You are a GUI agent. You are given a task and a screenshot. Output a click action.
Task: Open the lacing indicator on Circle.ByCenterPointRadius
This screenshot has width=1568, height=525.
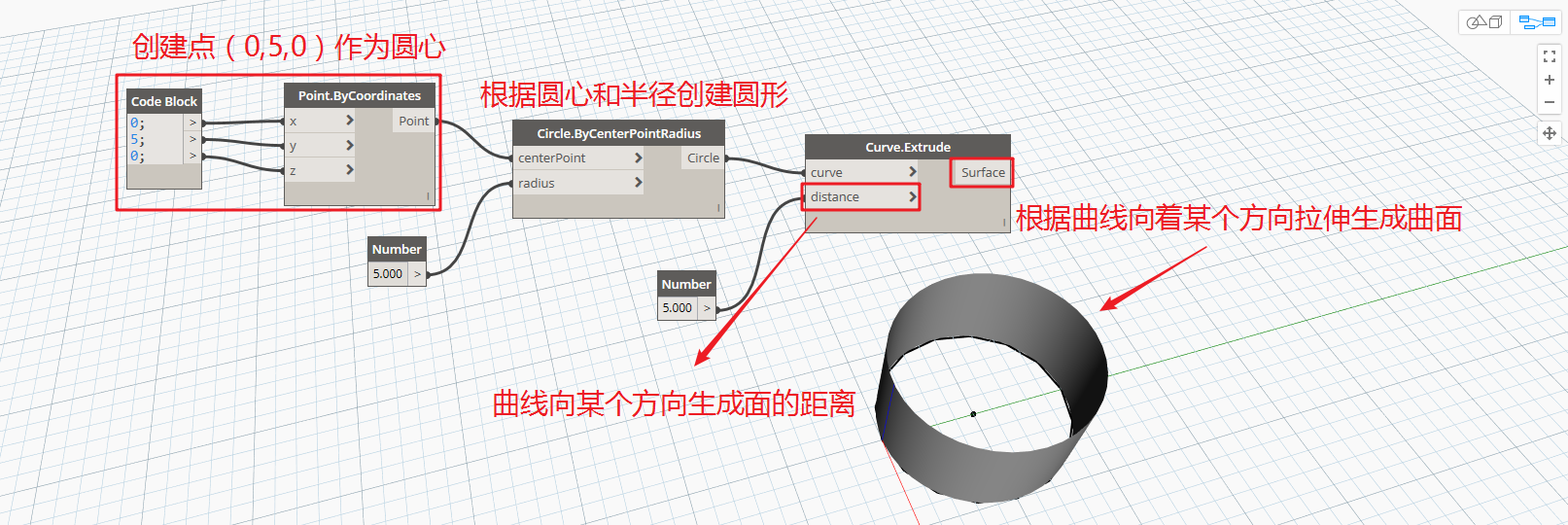(718, 208)
